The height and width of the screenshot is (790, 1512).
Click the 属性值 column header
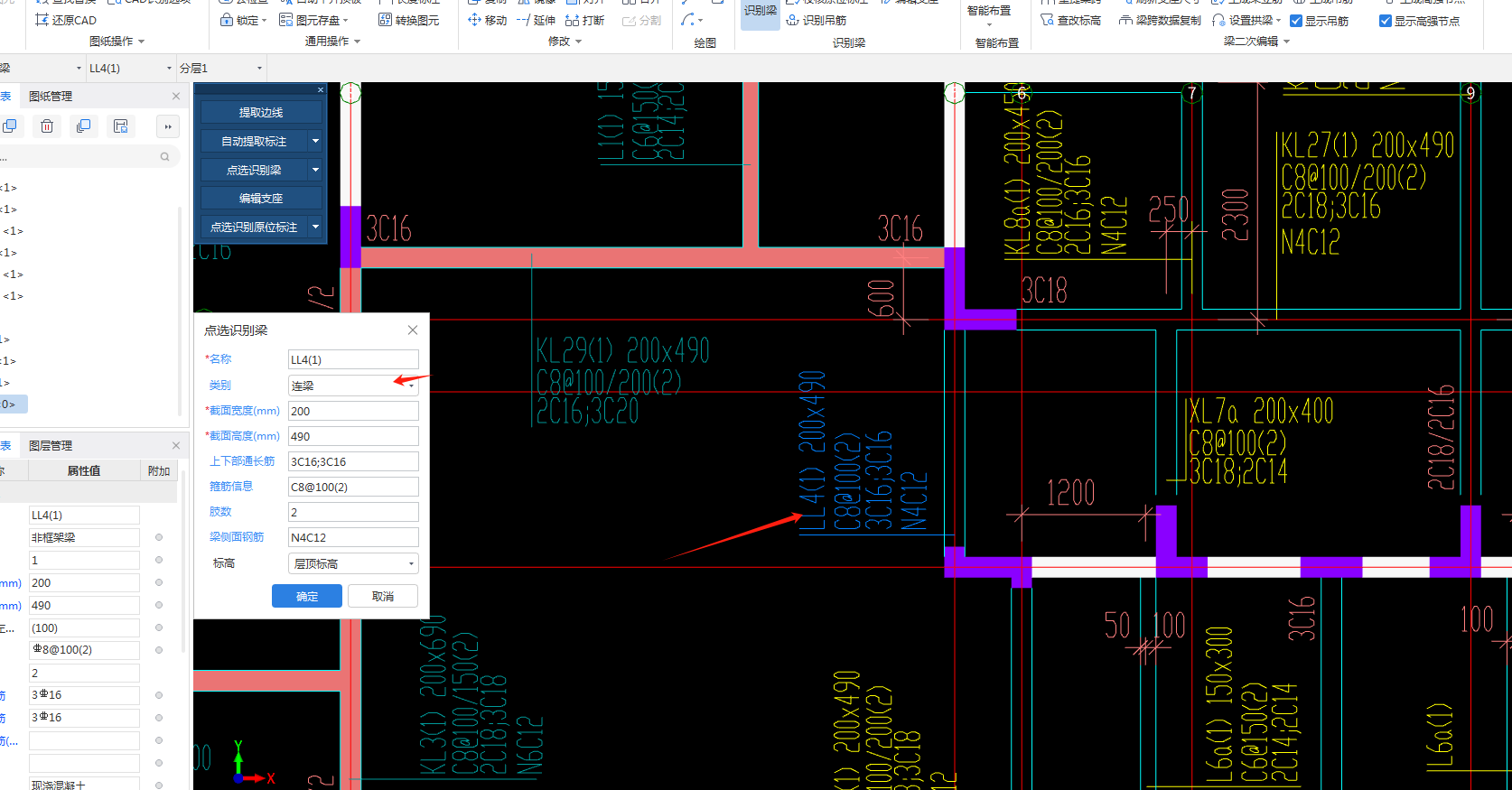pyautogui.click(x=84, y=470)
